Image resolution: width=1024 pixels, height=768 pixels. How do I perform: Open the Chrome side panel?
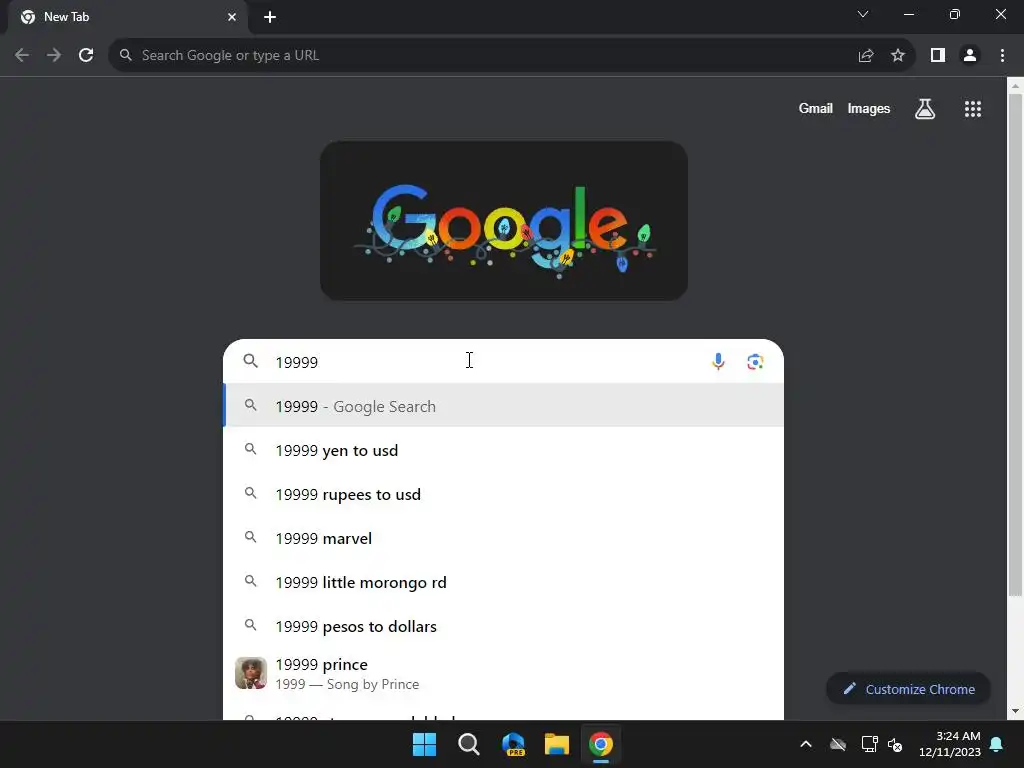(x=938, y=56)
